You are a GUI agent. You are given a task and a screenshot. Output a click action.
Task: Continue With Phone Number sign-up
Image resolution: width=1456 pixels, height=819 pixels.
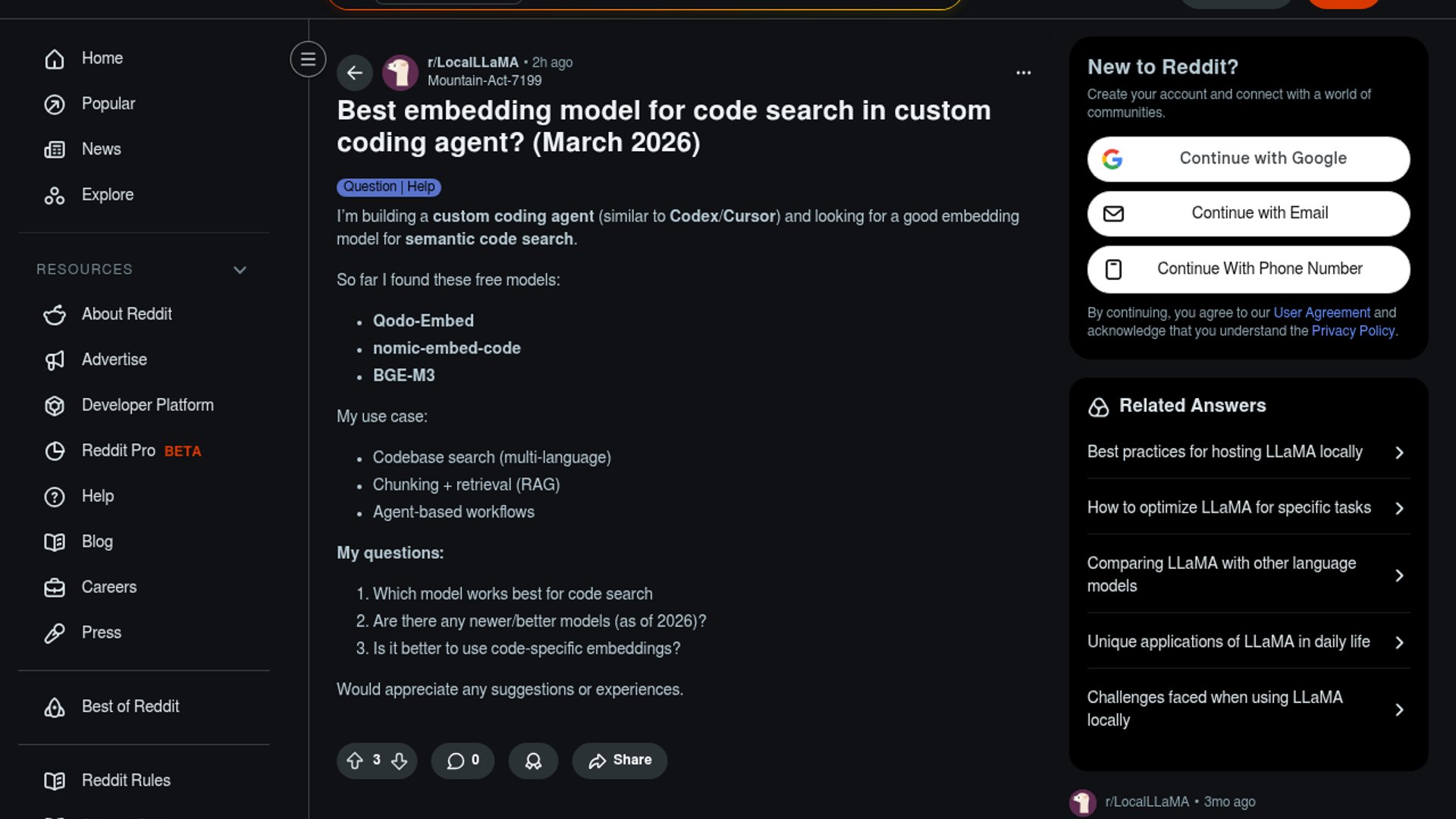click(1248, 269)
